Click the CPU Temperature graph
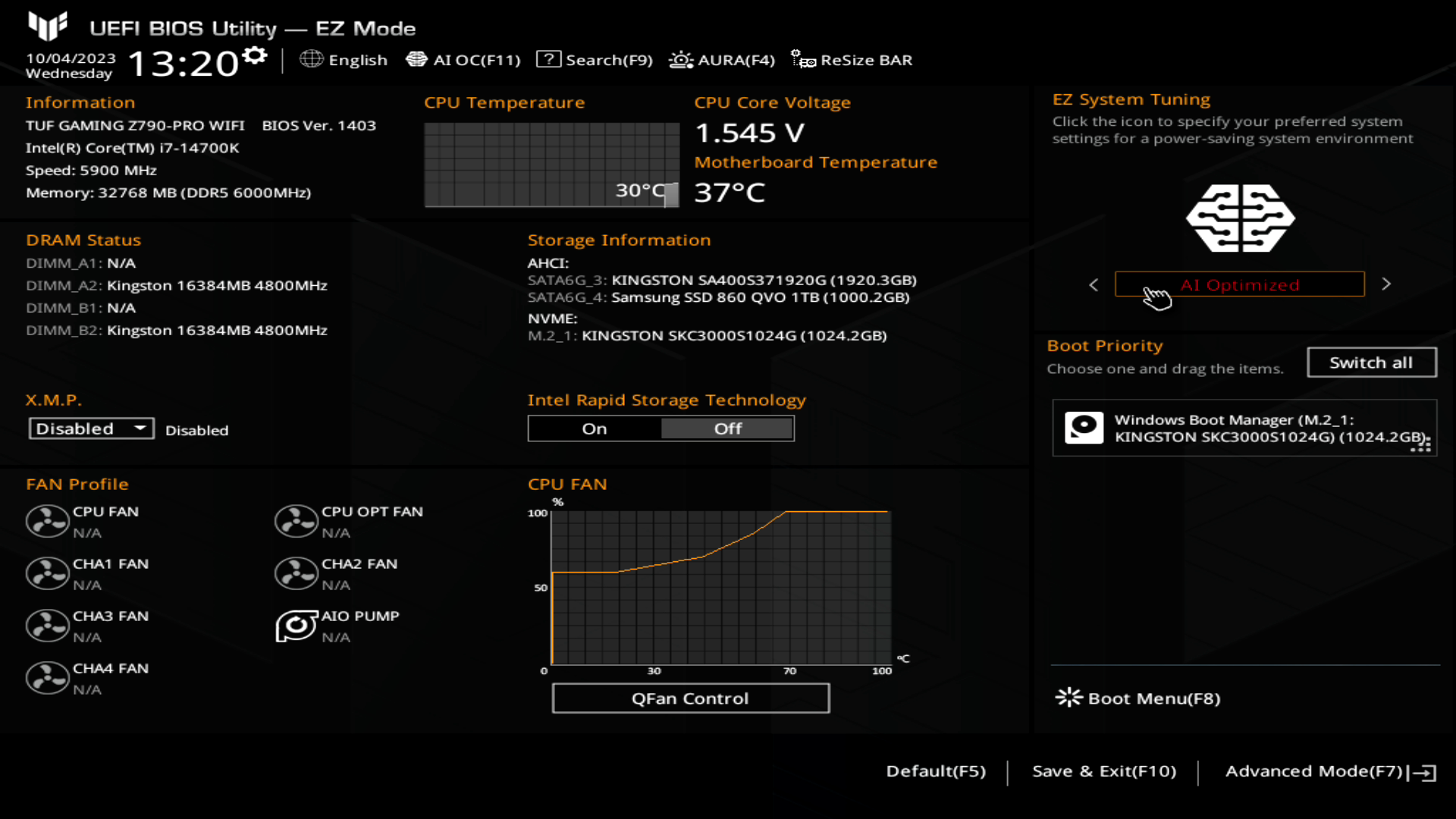 551,165
